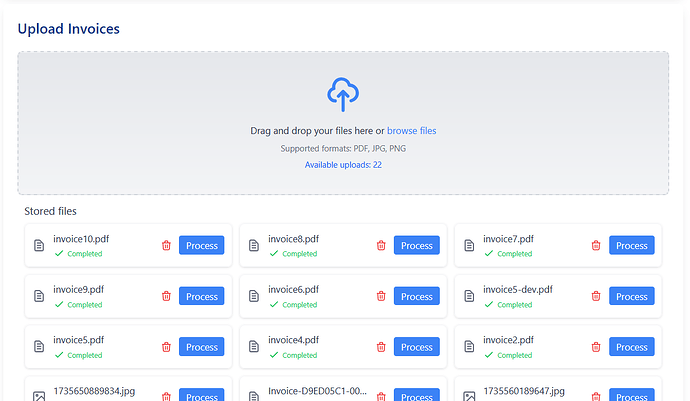
Task: Select the document icon for invoice4.pdf
Action: (254, 346)
